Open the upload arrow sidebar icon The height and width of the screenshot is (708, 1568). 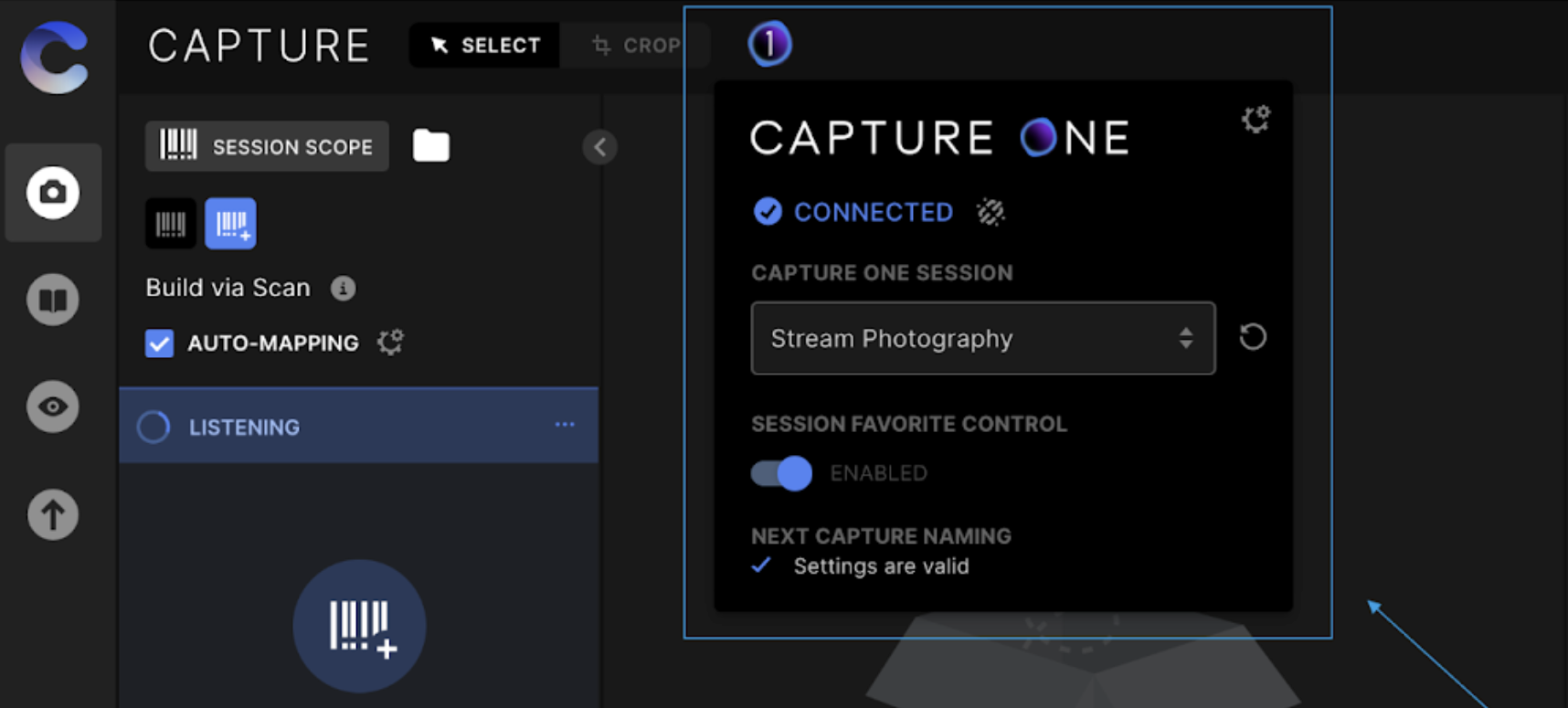(x=53, y=514)
